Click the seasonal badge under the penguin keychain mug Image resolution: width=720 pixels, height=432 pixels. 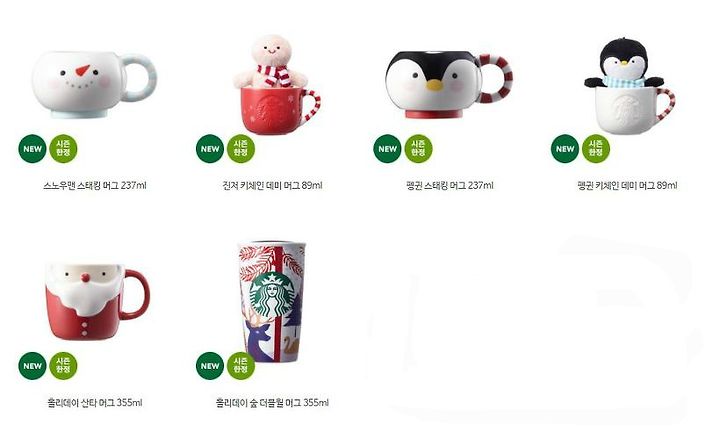pyautogui.click(x=596, y=149)
